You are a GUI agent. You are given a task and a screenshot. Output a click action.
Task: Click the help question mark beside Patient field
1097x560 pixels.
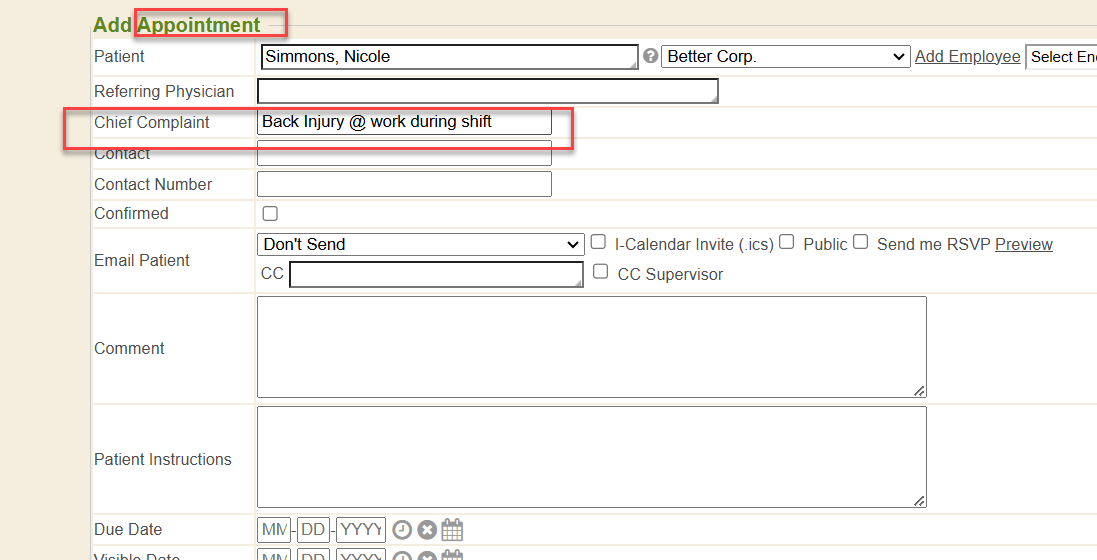click(x=650, y=57)
